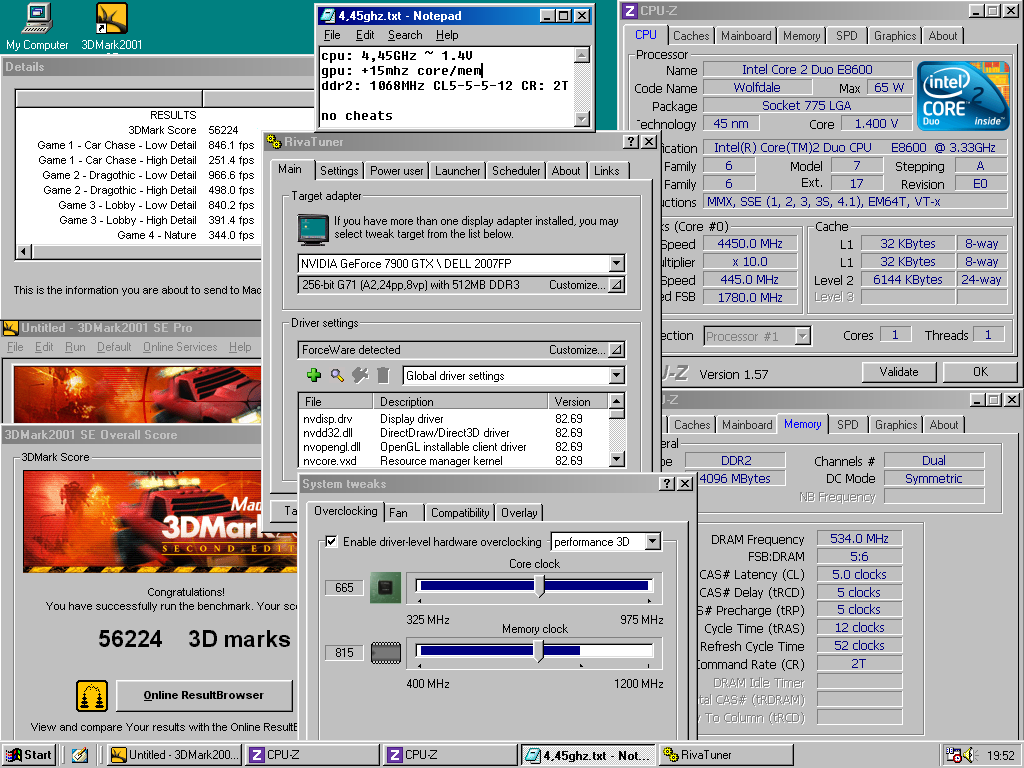The width and height of the screenshot is (1024, 768).
Task: Expand the Customize arrow beside 256-bit G71
Action: click(x=616, y=285)
